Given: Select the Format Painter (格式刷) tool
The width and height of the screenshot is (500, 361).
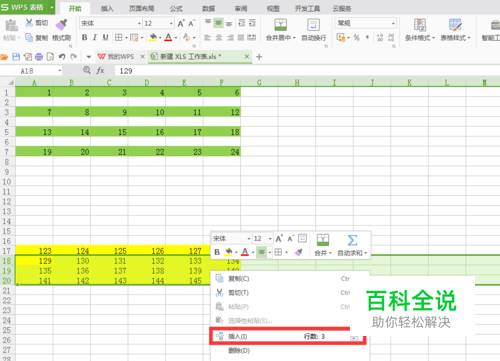Looking at the screenshot, I should point(62,30).
